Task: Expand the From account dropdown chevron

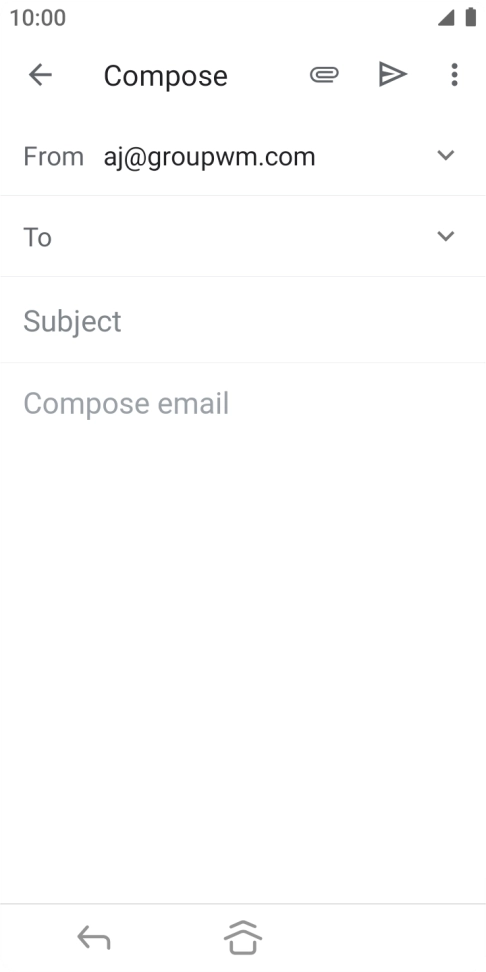Action: [446, 155]
